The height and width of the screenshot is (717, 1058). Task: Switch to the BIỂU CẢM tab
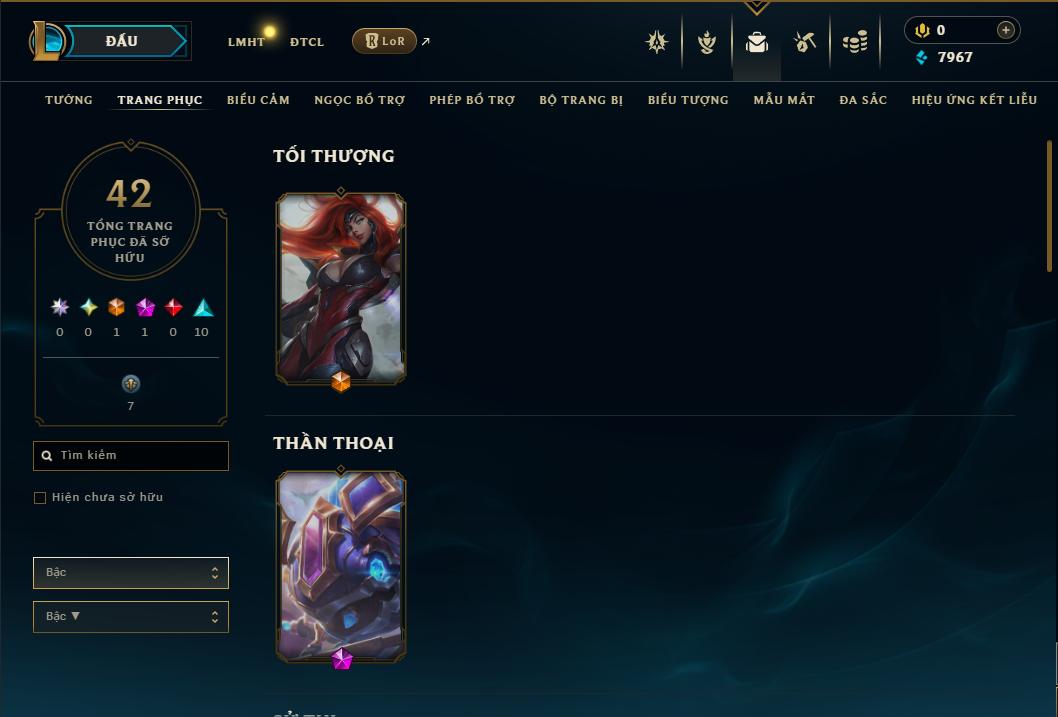coord(258,100)
